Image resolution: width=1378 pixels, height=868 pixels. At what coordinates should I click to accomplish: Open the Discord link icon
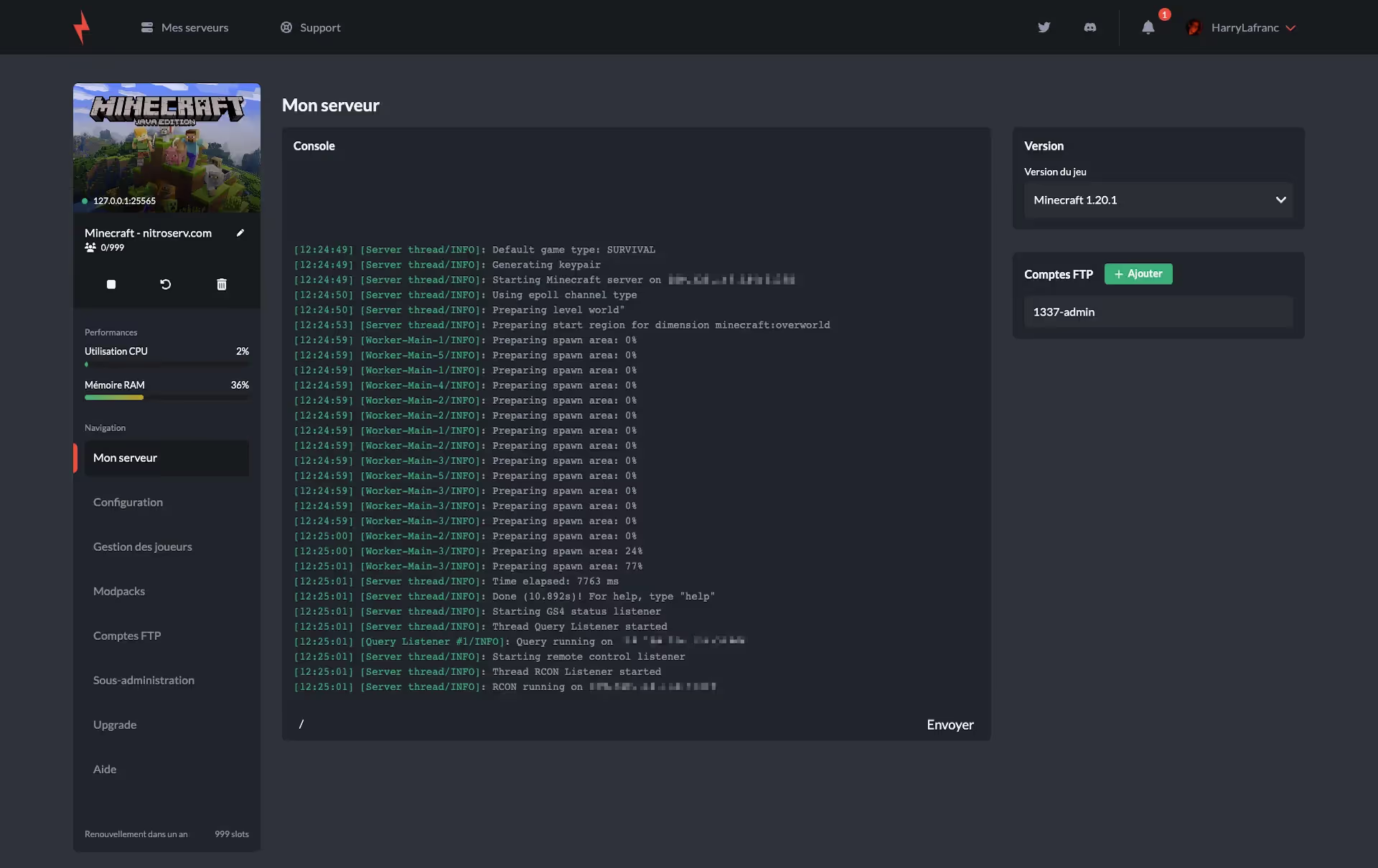[x=1090, y=27]
